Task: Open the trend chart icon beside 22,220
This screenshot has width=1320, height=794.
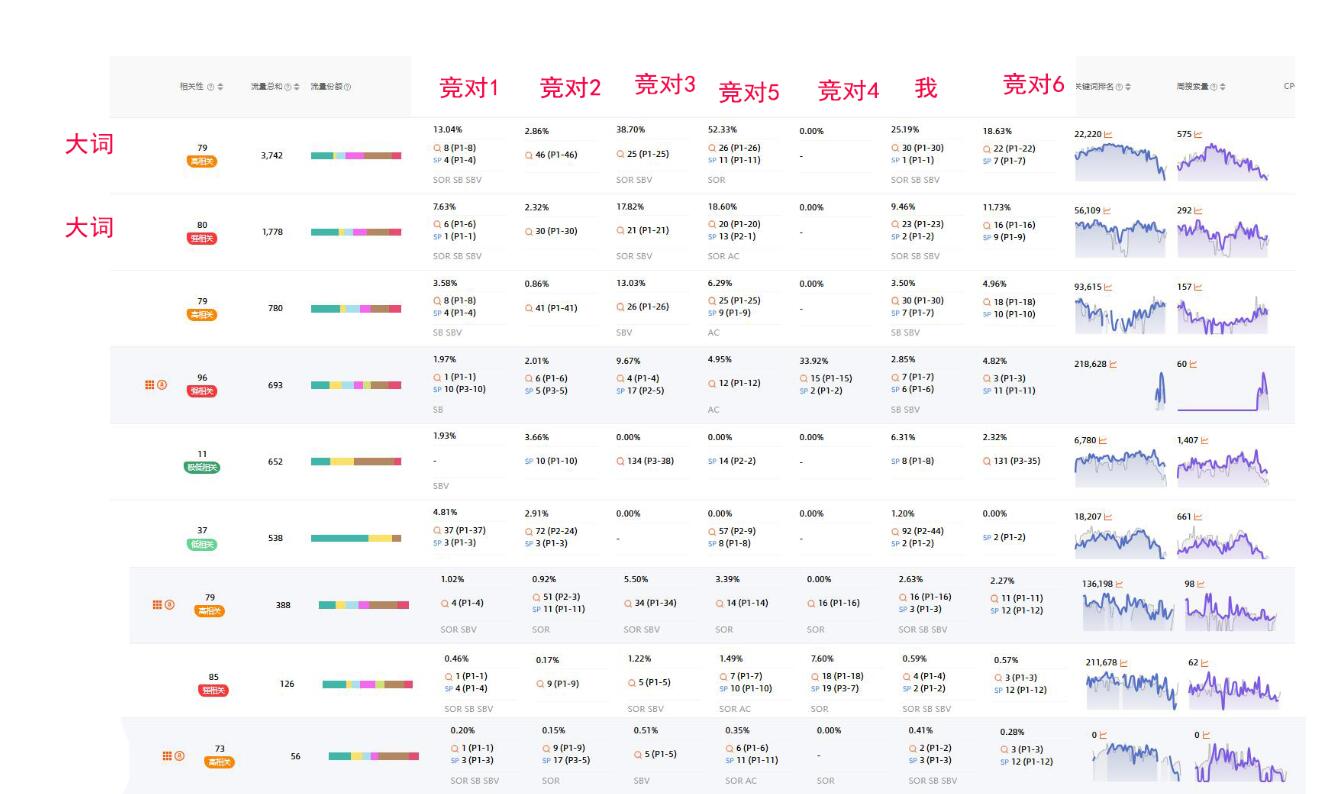Action: (x=1109, y=133)
